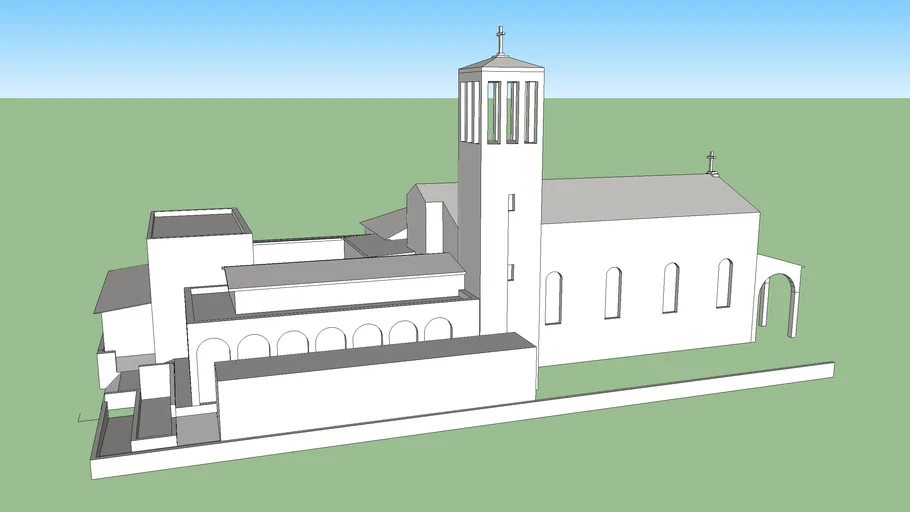Image resolution: width=910 pixels, height=512 pixels.
Task: Click the axis origin marker at left edge
Action: point(82,417)
